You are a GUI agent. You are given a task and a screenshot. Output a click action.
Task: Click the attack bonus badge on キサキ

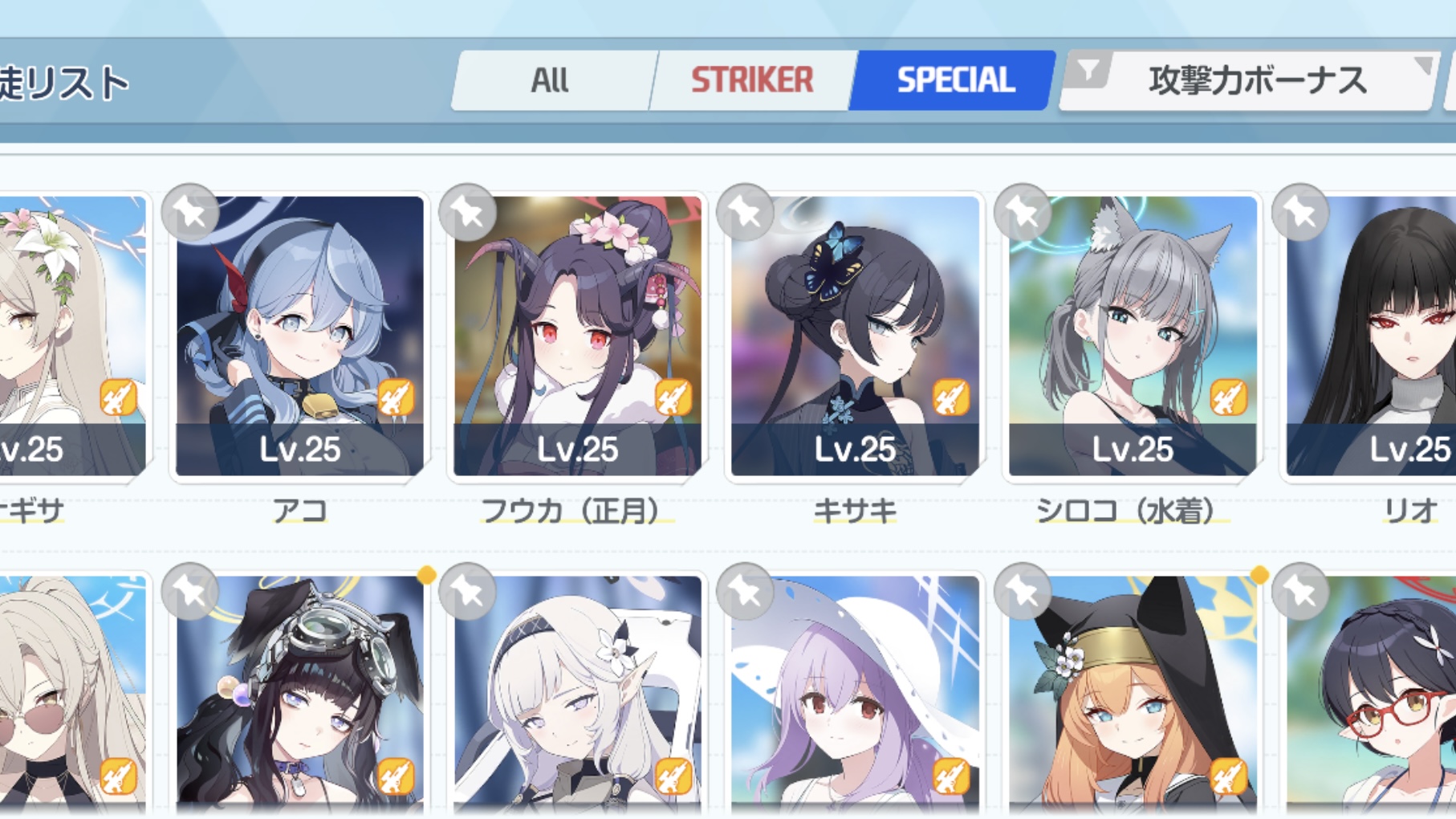point(951,397)
